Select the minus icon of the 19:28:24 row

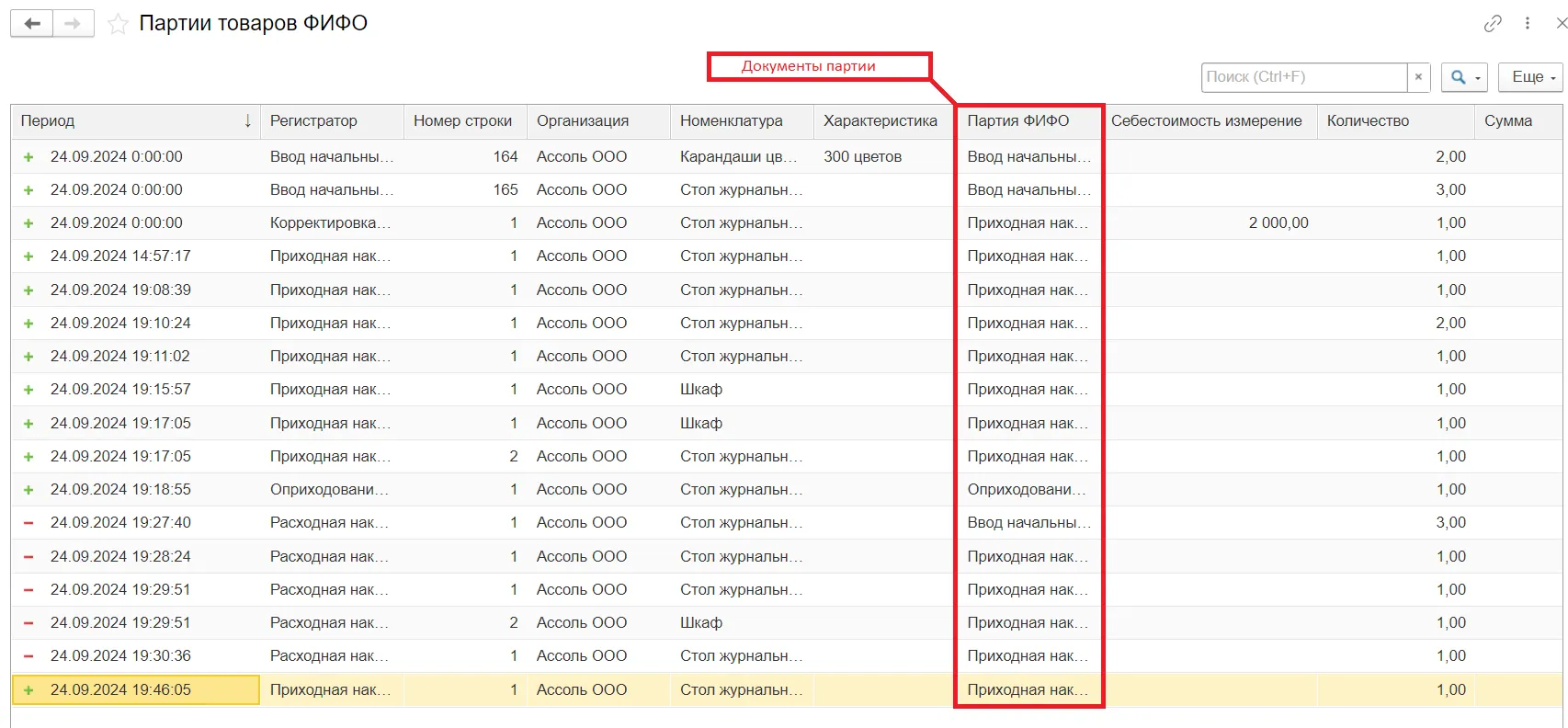pyautogui.click(x=28, y=557)
